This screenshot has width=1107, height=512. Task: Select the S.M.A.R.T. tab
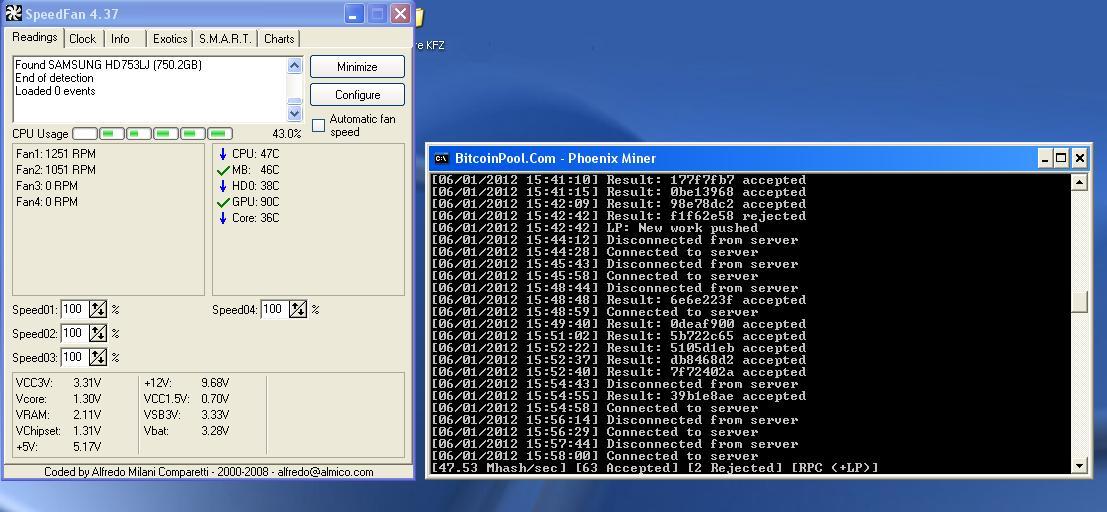pos(225,39)
